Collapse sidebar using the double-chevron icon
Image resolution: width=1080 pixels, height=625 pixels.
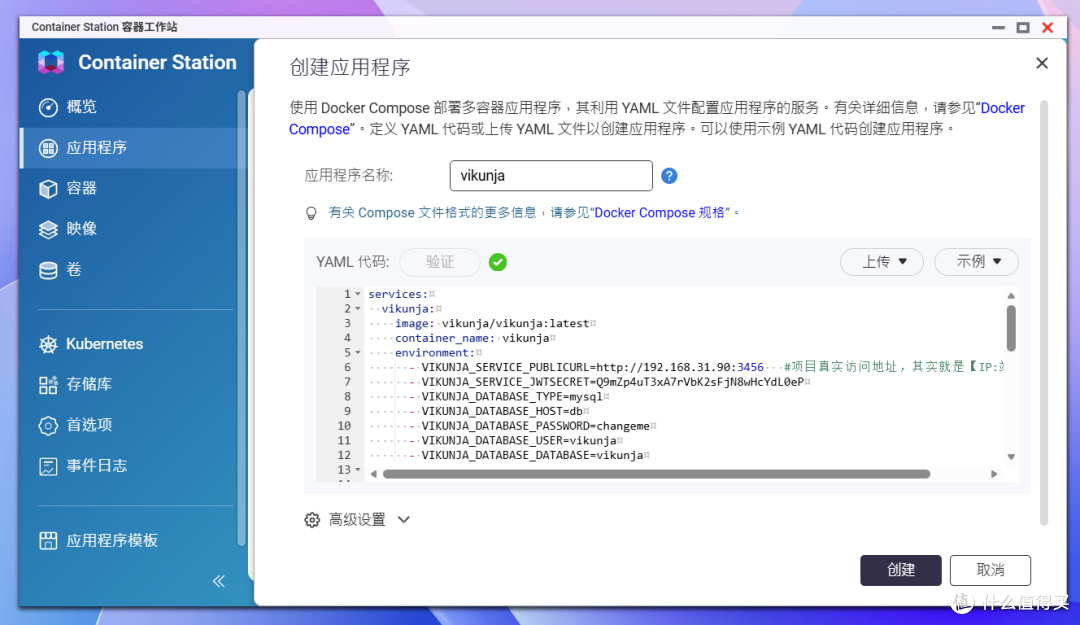pyautogui.click(x=219, y=581)
